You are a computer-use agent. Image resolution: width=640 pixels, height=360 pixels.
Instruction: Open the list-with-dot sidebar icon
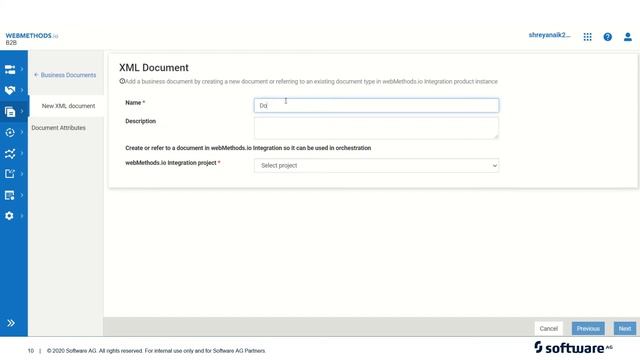[x=10, y=195]
